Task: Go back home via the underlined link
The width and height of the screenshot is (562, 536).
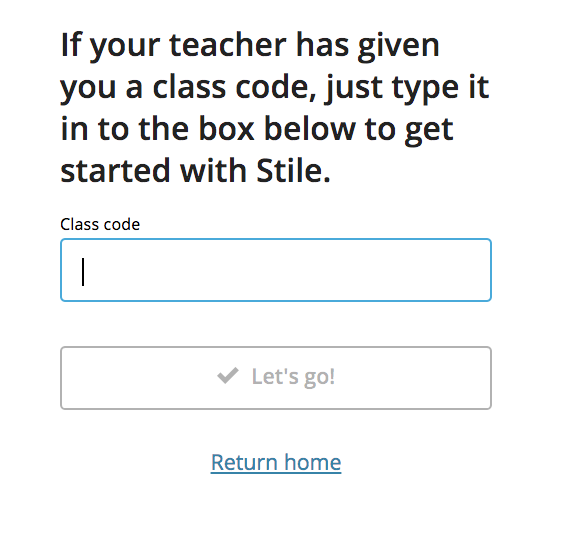Action: [x=276, y=462]
